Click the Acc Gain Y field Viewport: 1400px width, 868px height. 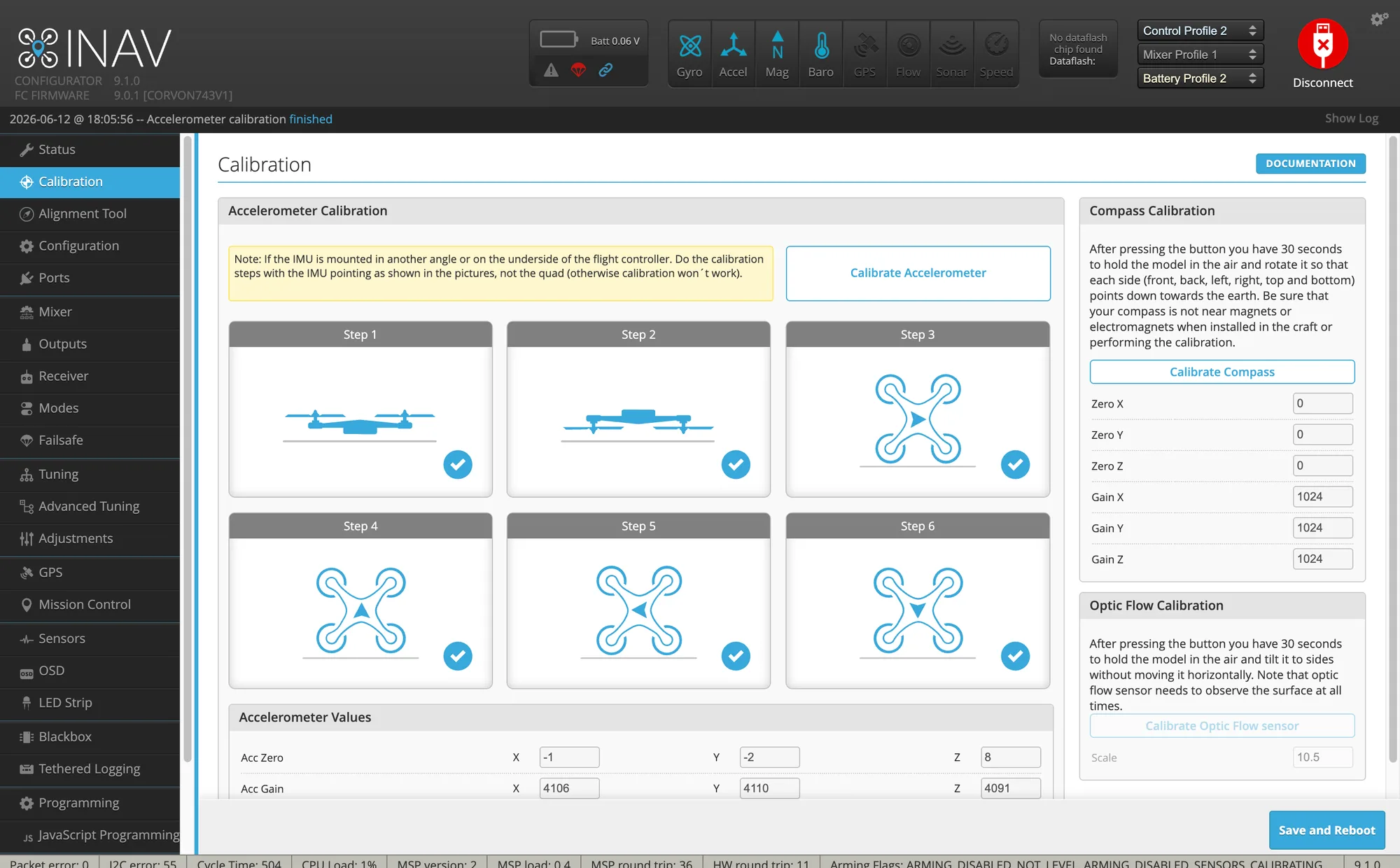click(769, 788)
